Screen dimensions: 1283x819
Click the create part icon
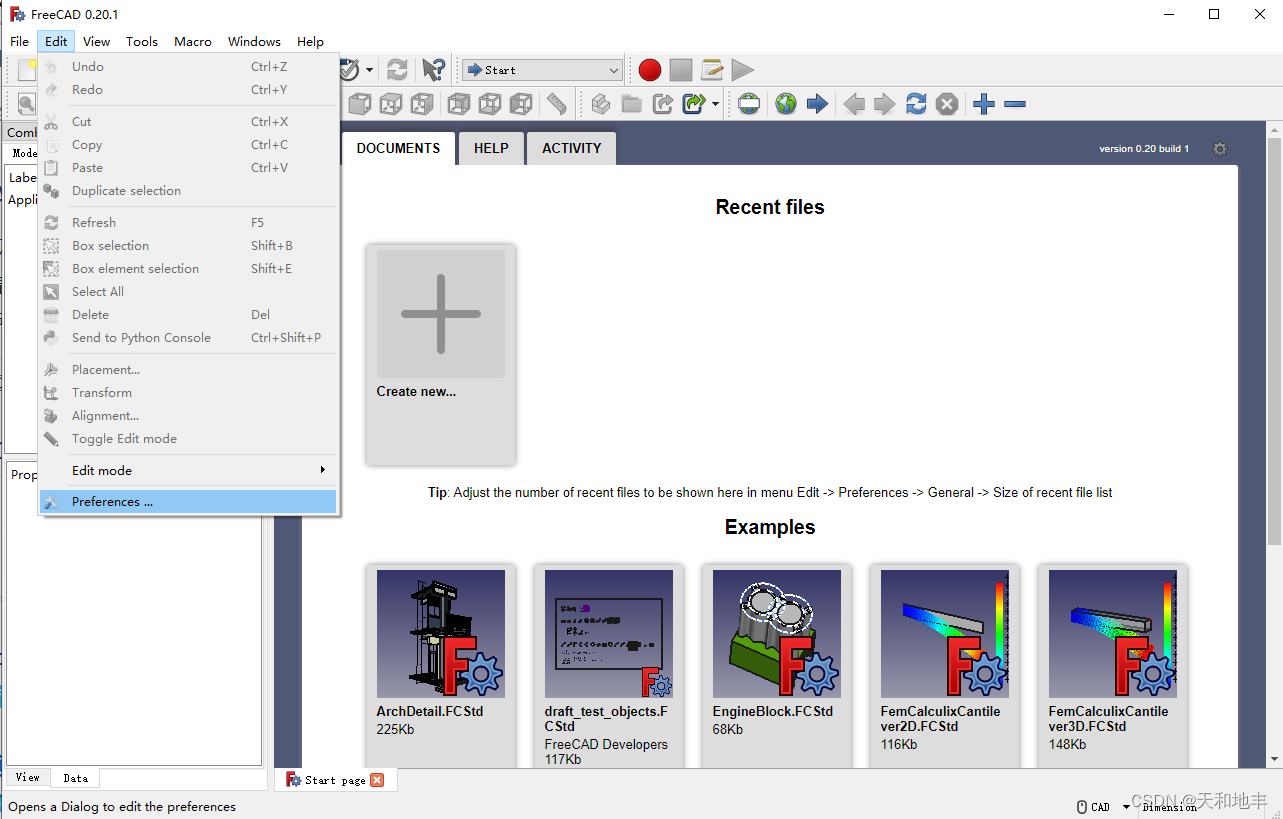[x=600, y=104]
